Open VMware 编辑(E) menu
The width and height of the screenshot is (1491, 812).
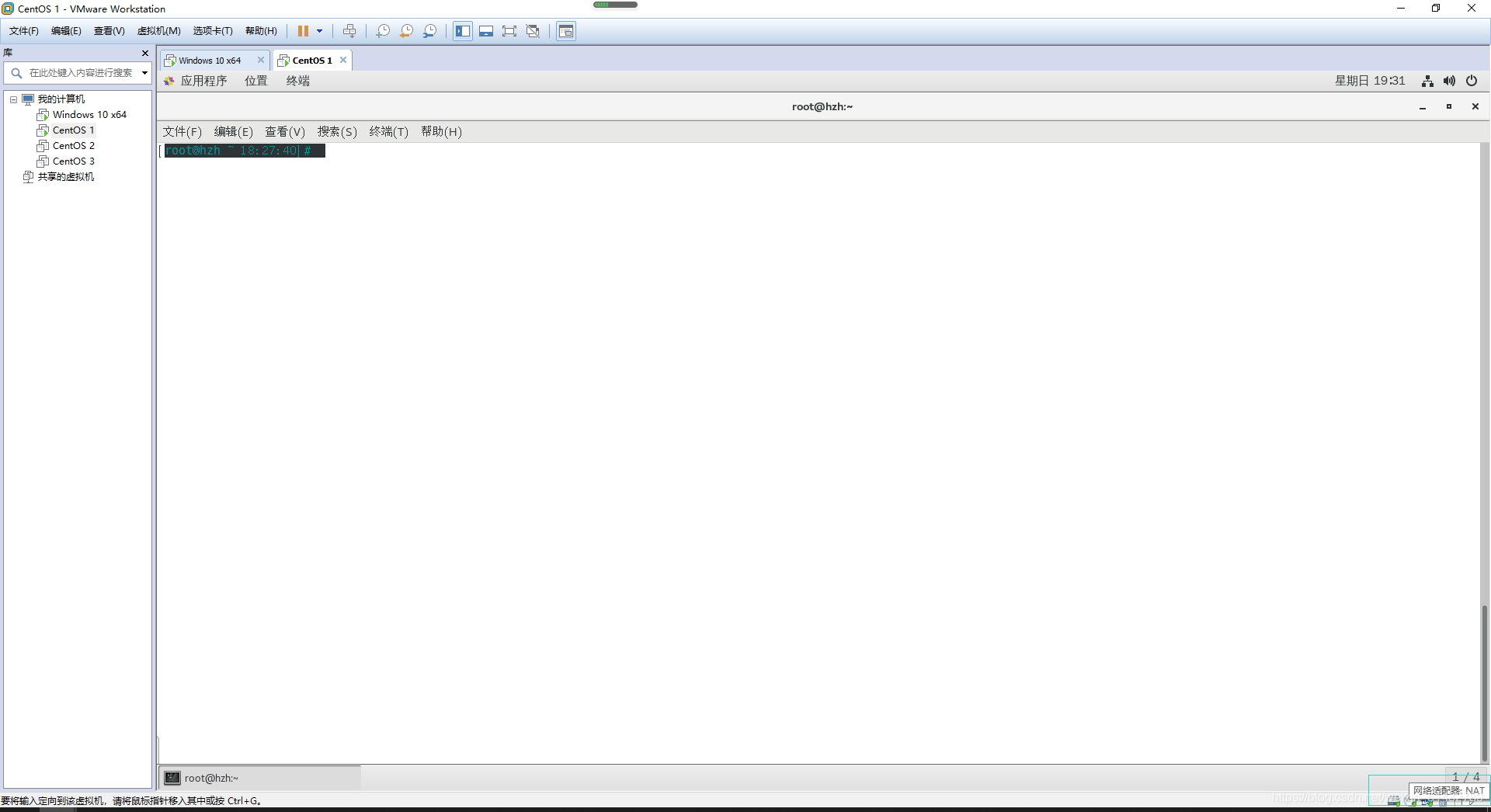click(66, 31)
